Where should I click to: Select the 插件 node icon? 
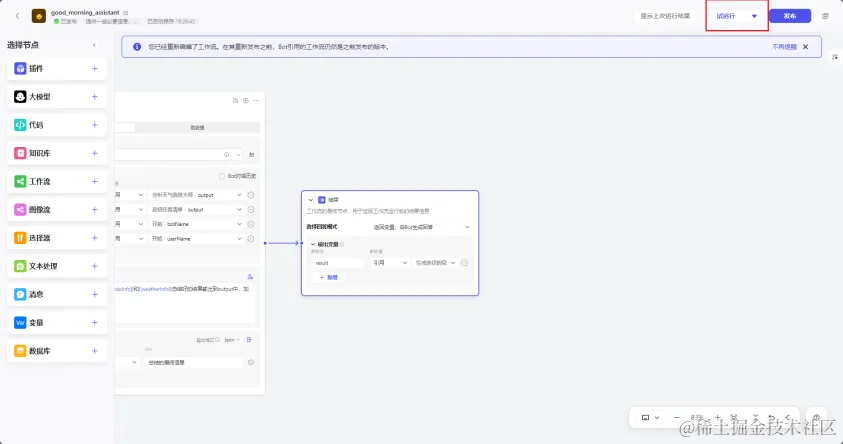coord(20,68)
